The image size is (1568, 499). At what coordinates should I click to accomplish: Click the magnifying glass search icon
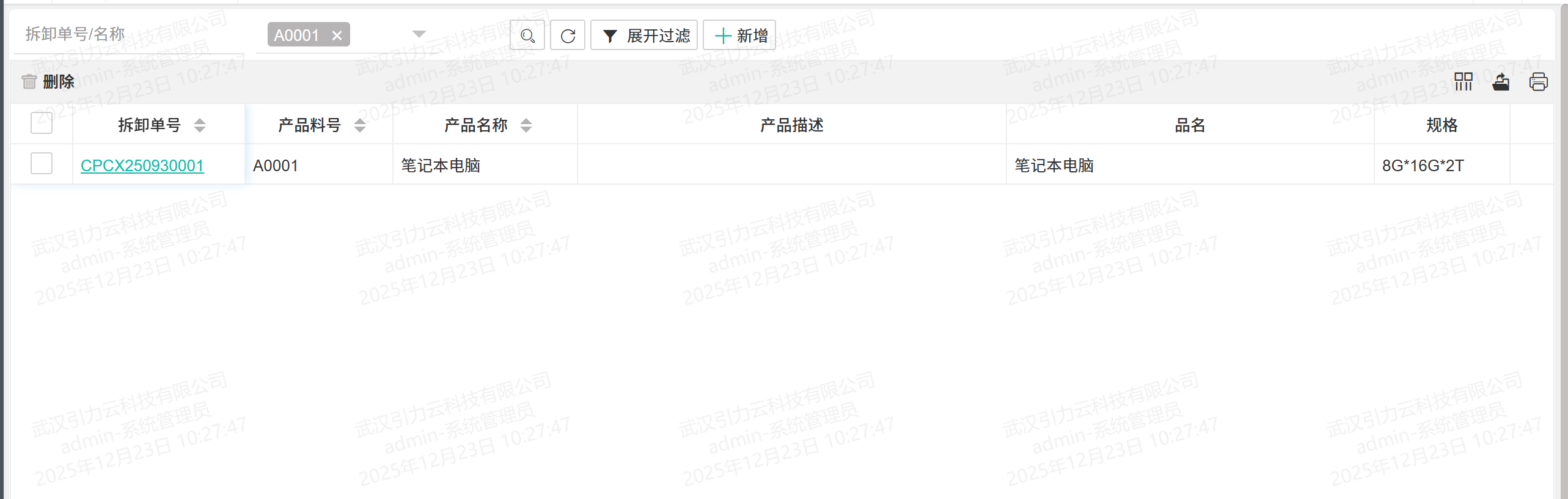click(527, 35)
